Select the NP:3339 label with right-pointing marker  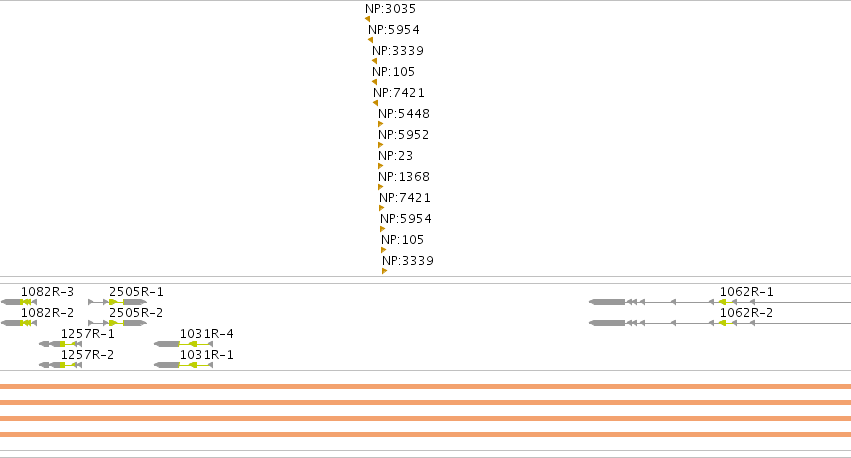tap(408, 261)
